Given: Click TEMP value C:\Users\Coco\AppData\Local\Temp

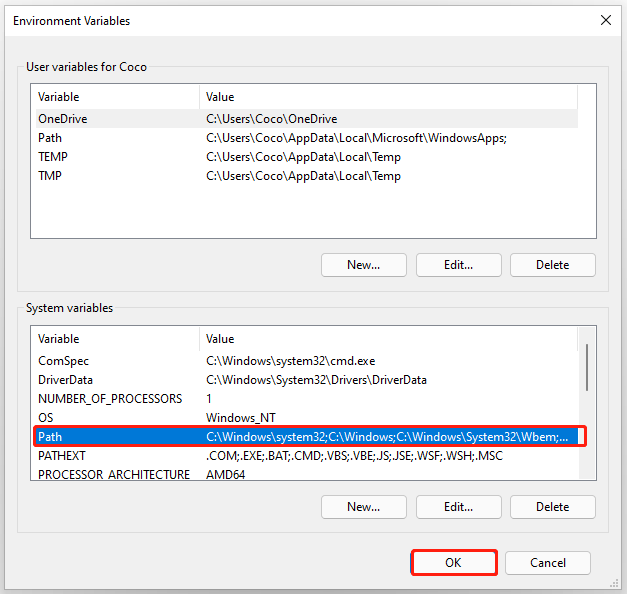Looking at the screenshot, I should tap(303, 157).
